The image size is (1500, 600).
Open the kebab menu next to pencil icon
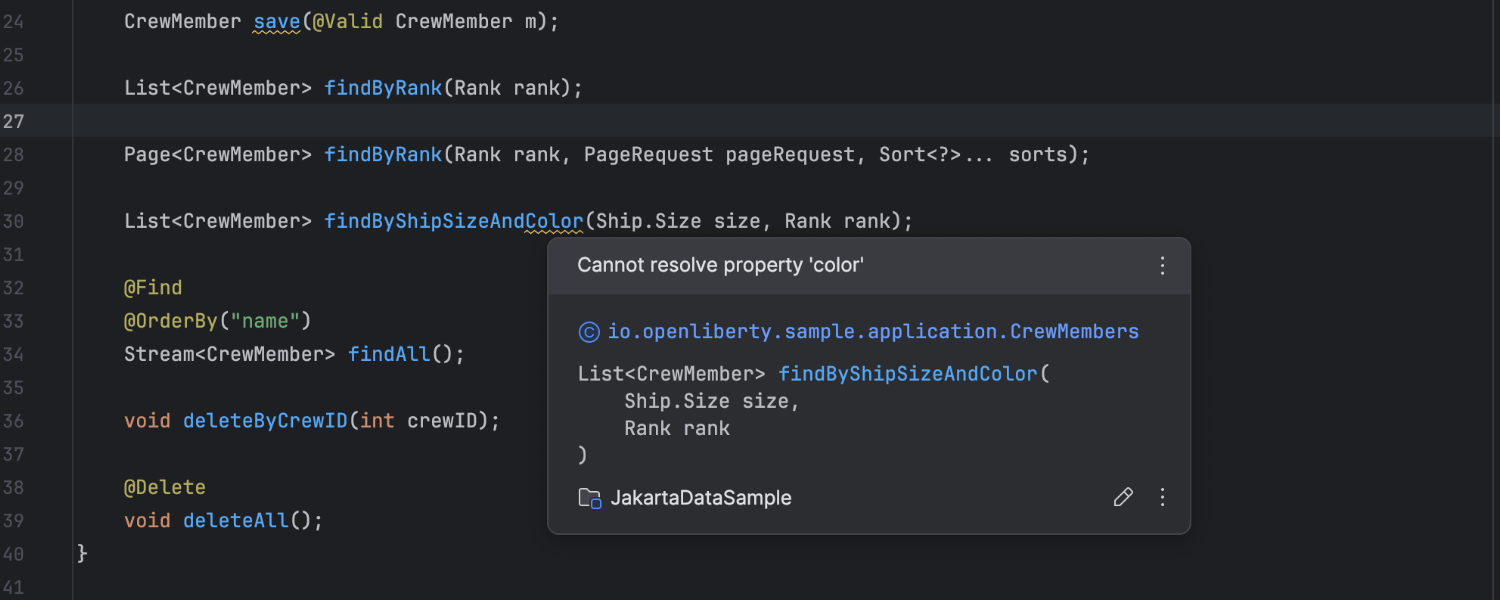point(1162,497)
